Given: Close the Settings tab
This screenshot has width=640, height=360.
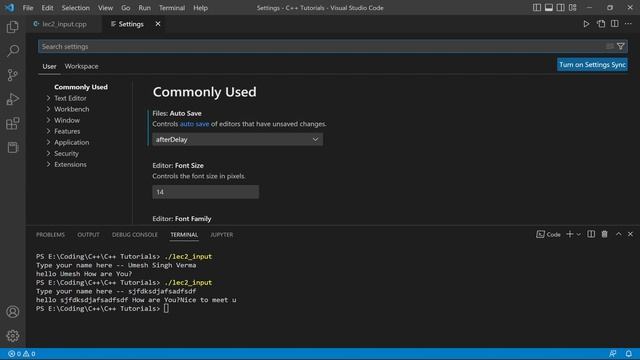Looking at the screenshot, I should click(x=158, y=24).
